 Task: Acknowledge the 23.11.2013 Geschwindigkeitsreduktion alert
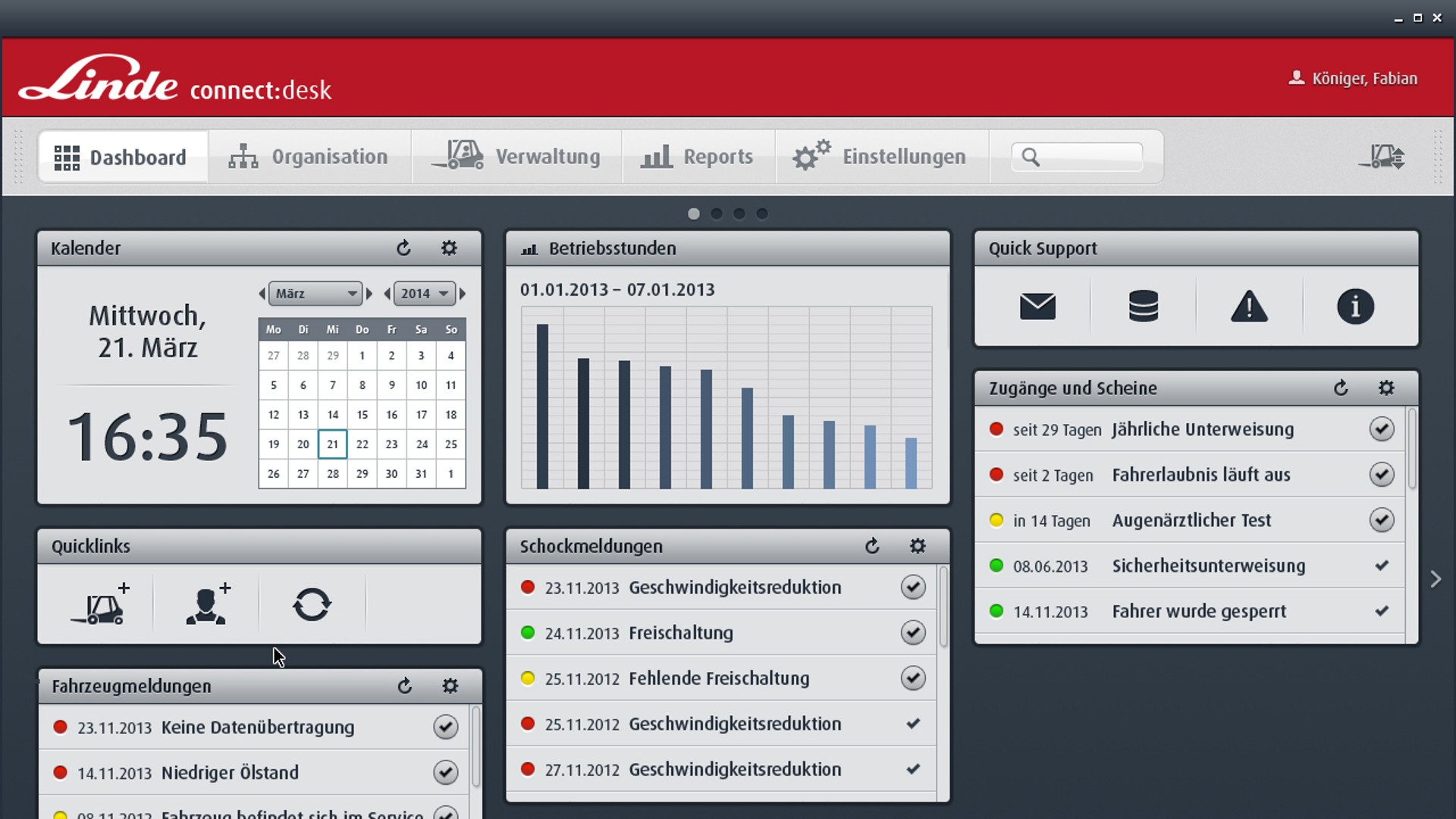[914, 587]
